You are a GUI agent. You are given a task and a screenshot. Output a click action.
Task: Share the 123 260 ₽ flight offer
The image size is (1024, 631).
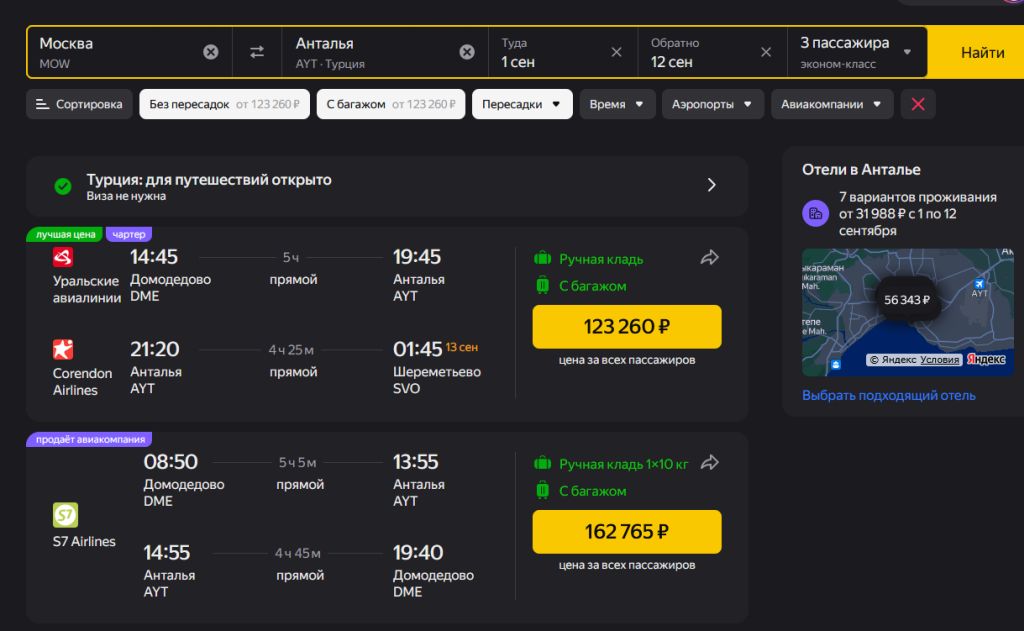pyautogui.click(x=710, y=258)
